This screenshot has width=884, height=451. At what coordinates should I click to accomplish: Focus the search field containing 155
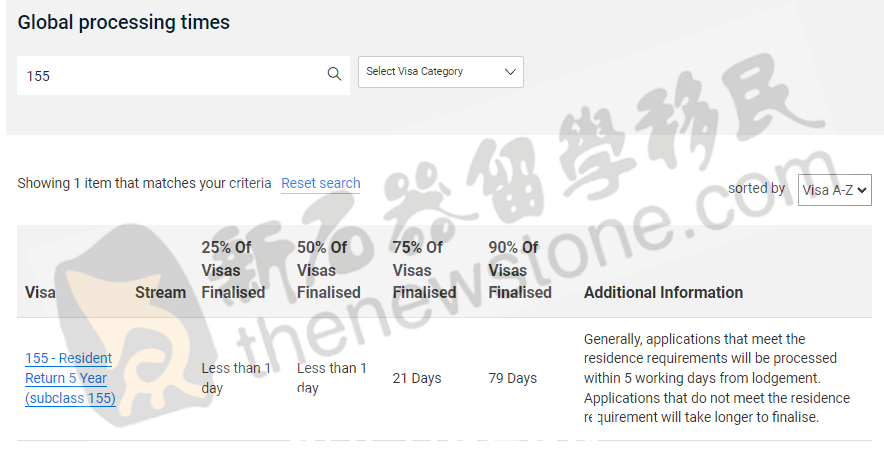(x=183, y=76)
